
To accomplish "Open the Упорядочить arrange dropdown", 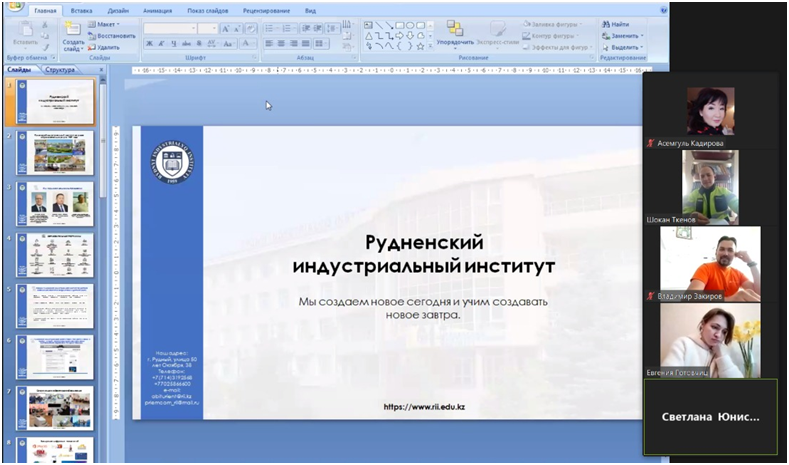I will [x=455, y=35].
